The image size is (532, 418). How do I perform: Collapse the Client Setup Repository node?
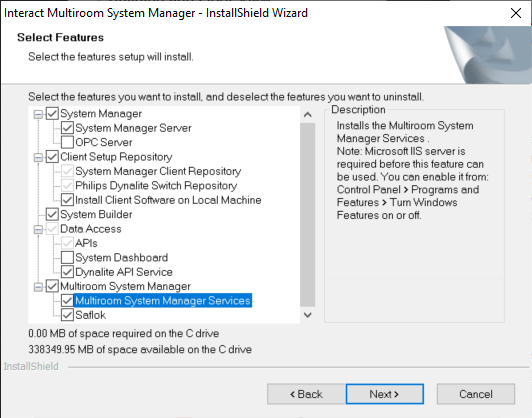[x=38, y=157]
